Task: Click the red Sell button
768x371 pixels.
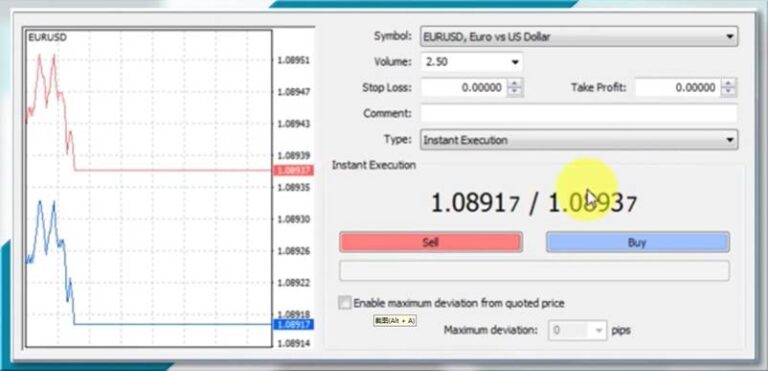Action: (431, 242)
